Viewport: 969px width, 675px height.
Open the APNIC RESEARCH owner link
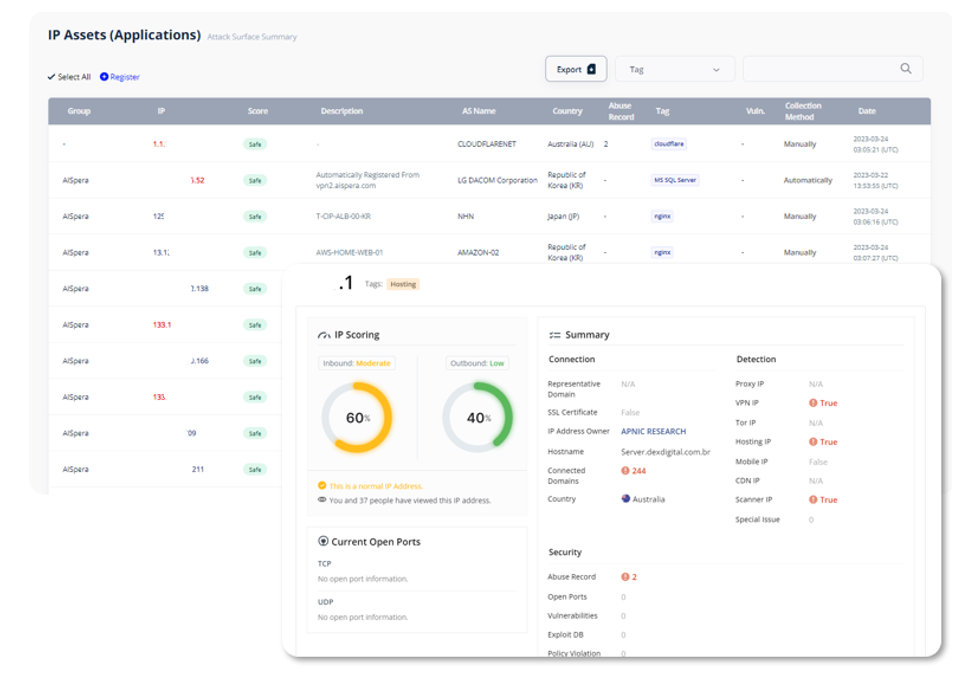click(x=653, y=431)
